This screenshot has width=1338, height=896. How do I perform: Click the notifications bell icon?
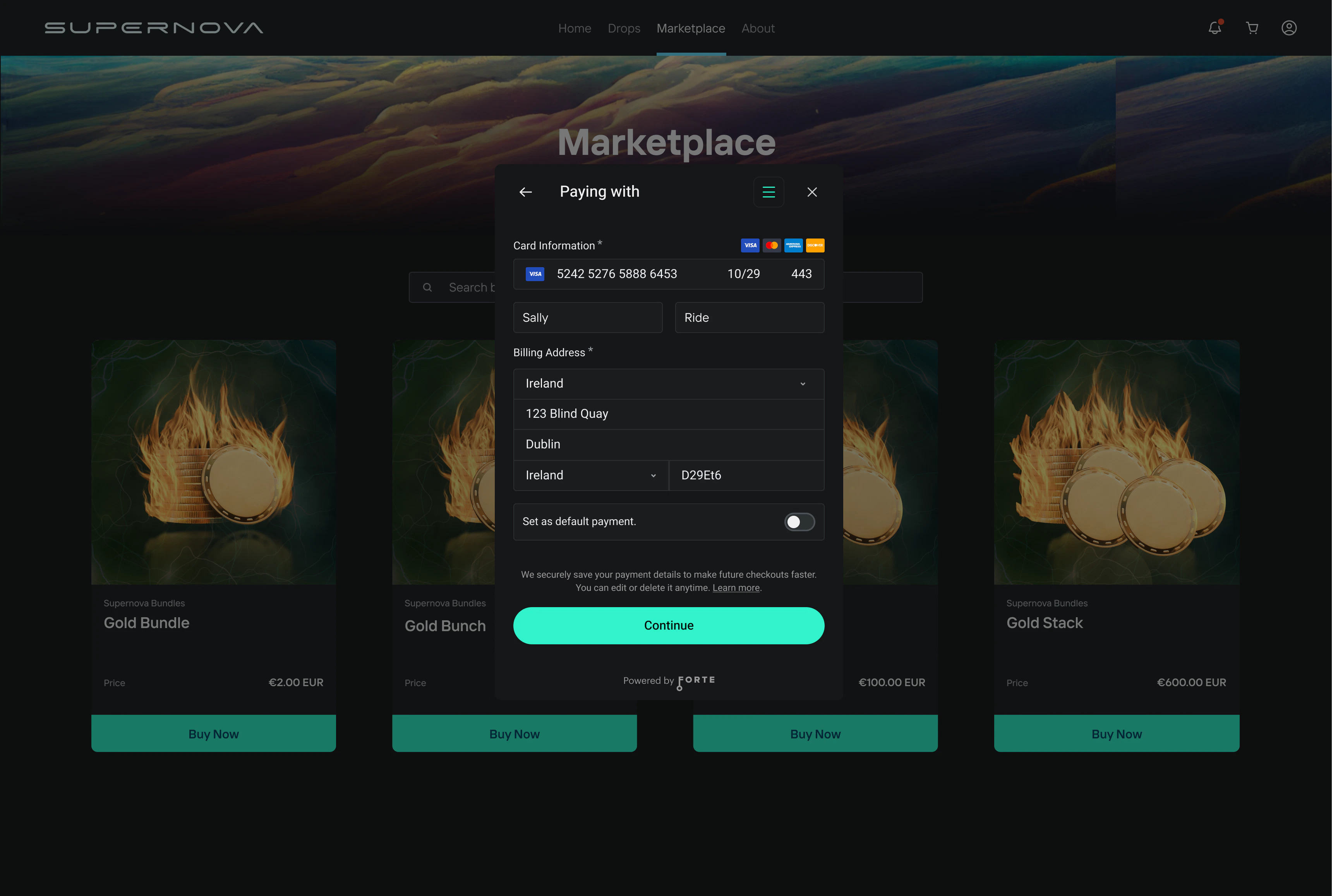1214,28
